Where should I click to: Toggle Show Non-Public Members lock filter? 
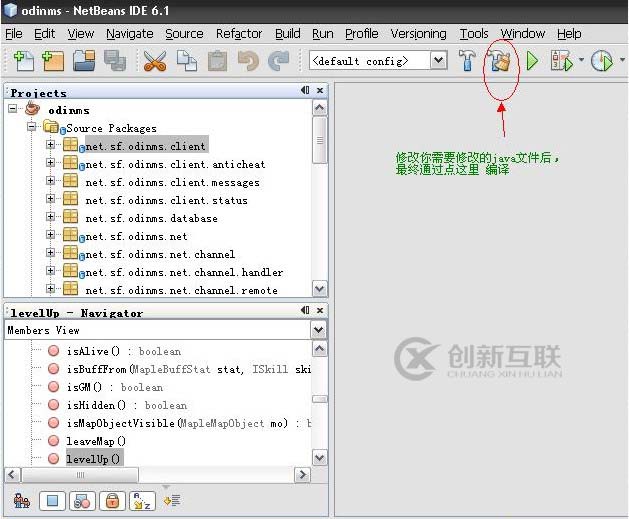pyautogui.click(x=112, y=501)
